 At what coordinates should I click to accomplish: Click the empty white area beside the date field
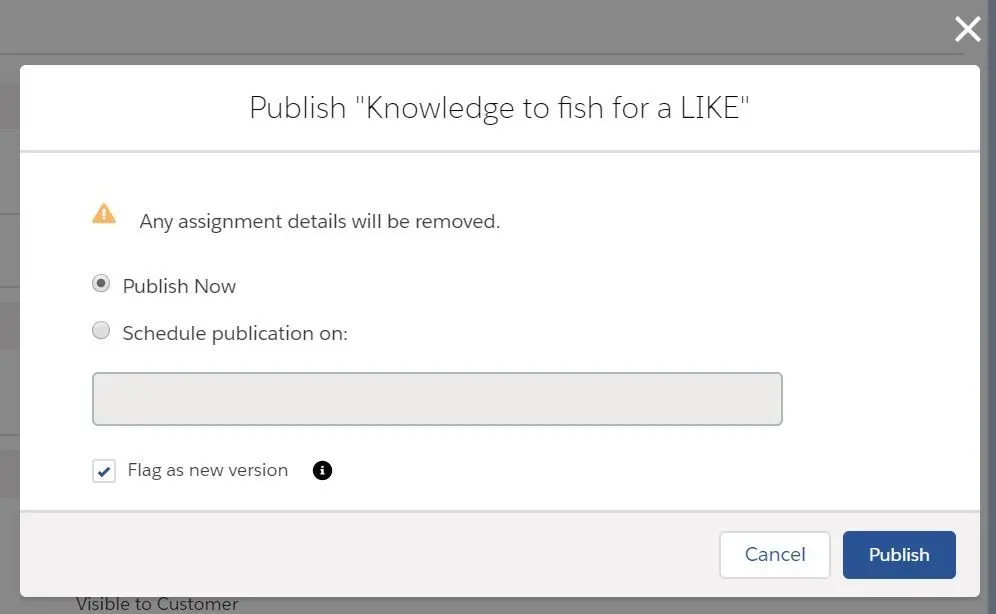click(880, 399)
